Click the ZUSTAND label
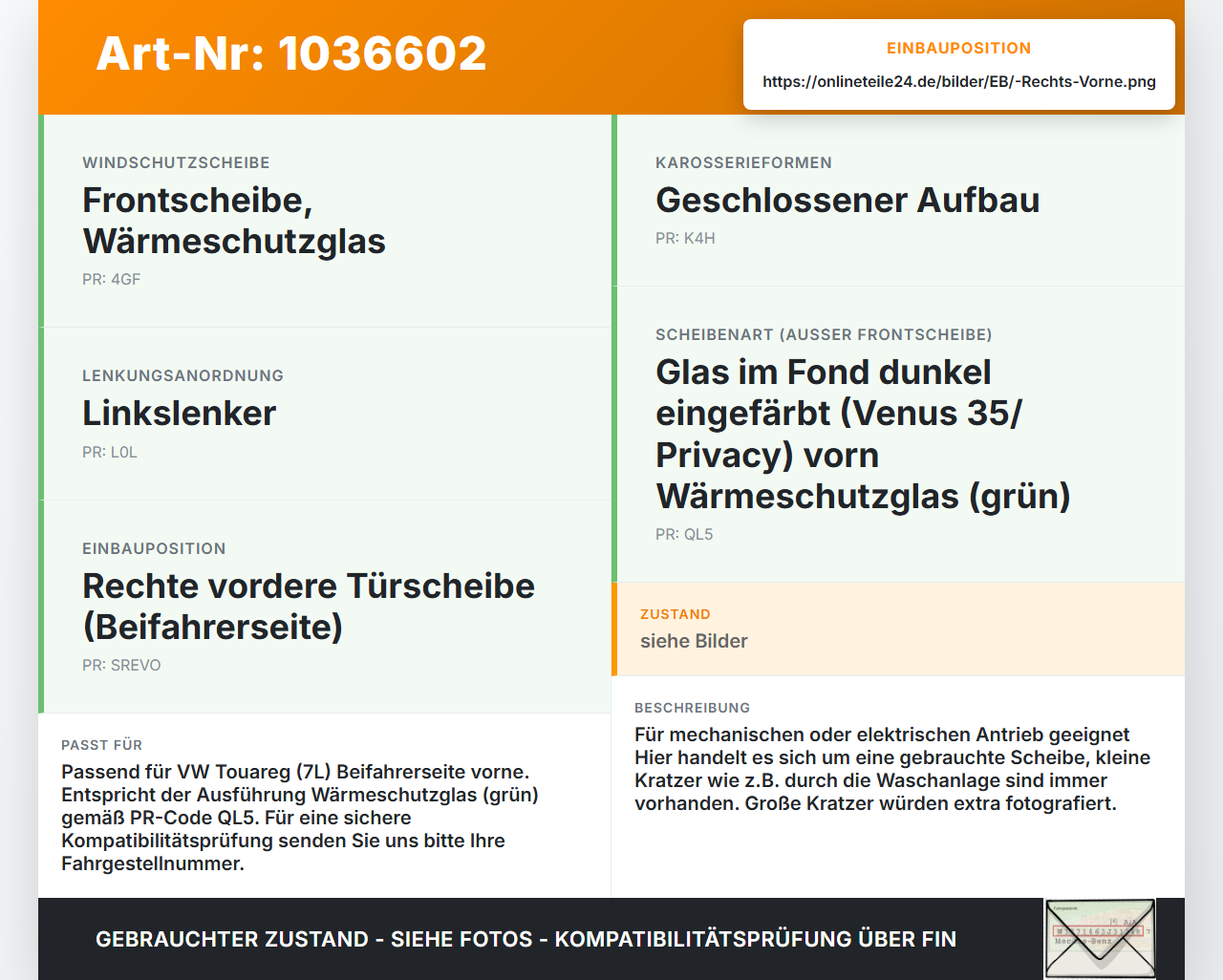Viewport: 1223px width, 980px height. 676,614
